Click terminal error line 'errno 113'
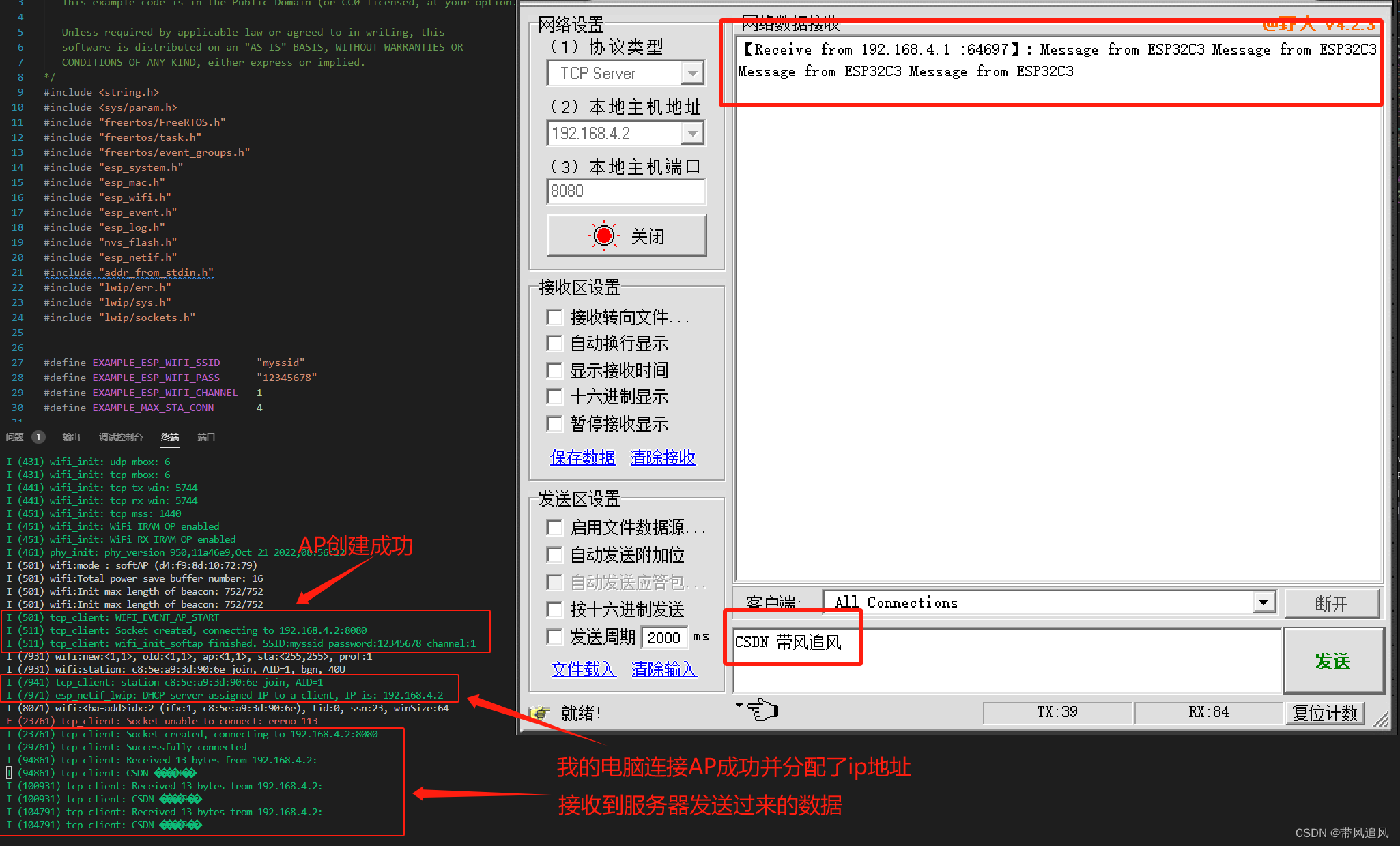This screenshot has height=846, width=1400. (162, 721)
